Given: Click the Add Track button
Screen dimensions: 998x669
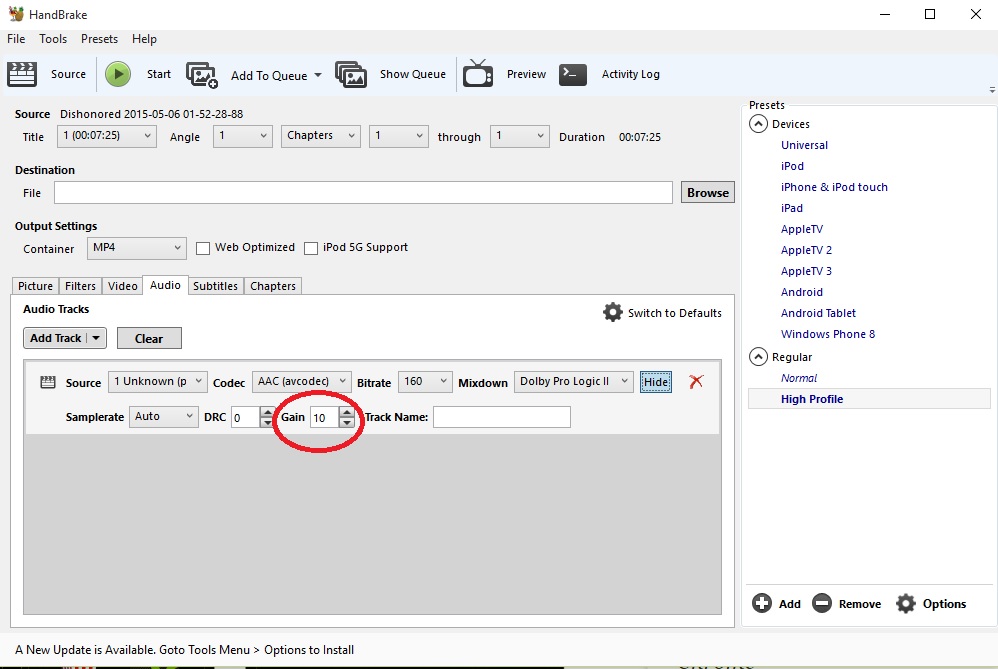Looking at the screenshot, I should point(55,338).
